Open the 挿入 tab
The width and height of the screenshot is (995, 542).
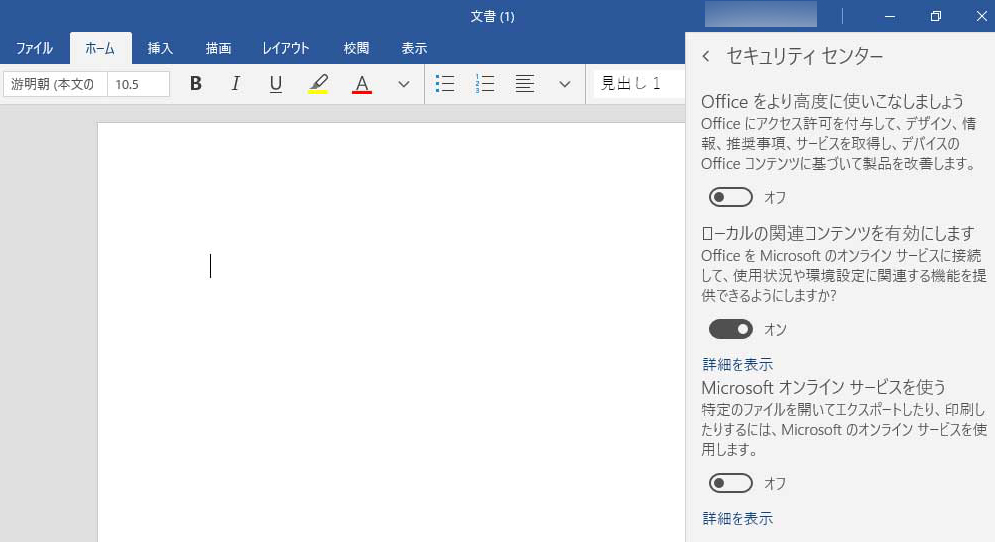click(160, 48)
